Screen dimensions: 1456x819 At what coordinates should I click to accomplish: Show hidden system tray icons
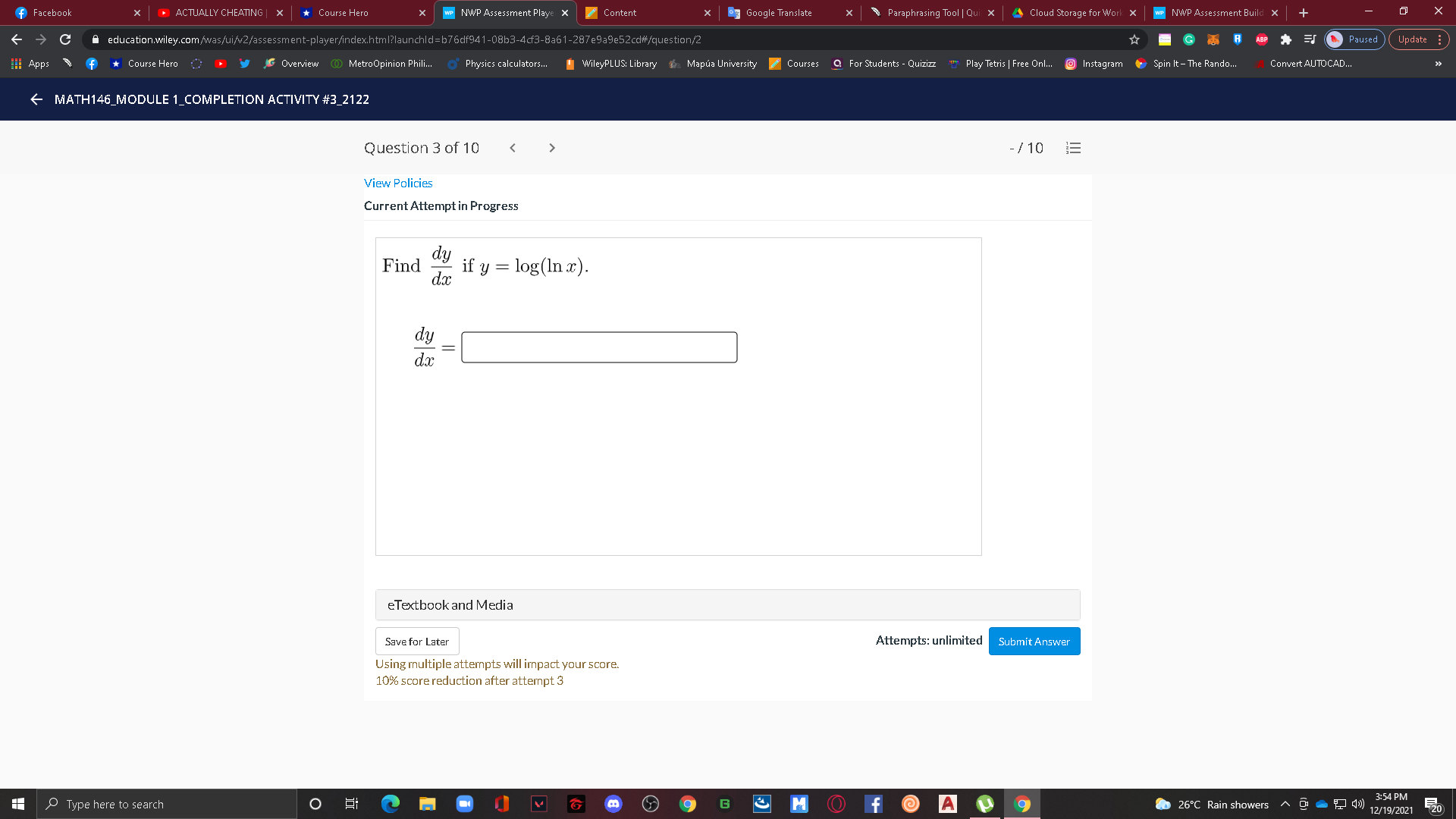coord(1285,804)
